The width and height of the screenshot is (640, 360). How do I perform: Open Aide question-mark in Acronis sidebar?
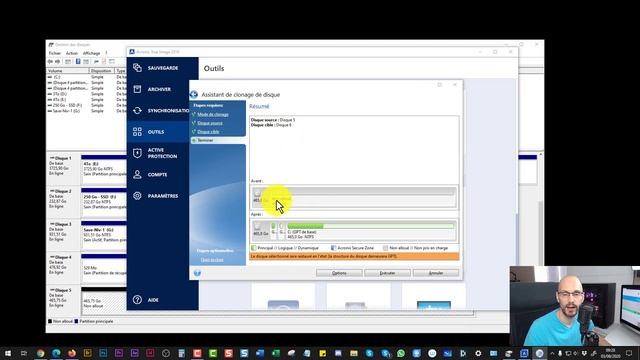[137, 300]
